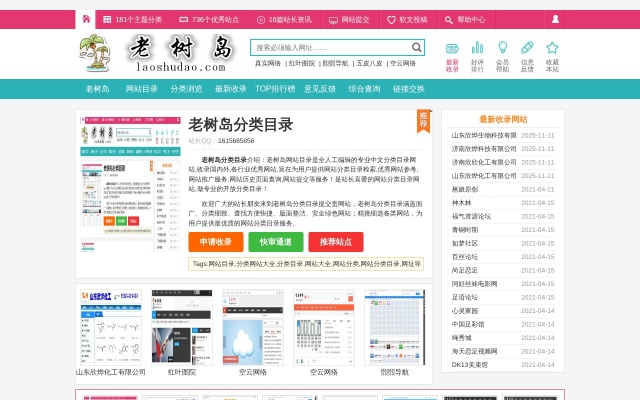
Task: Open 网站目录 in navigation bar
Action: (x=141, y=89)
